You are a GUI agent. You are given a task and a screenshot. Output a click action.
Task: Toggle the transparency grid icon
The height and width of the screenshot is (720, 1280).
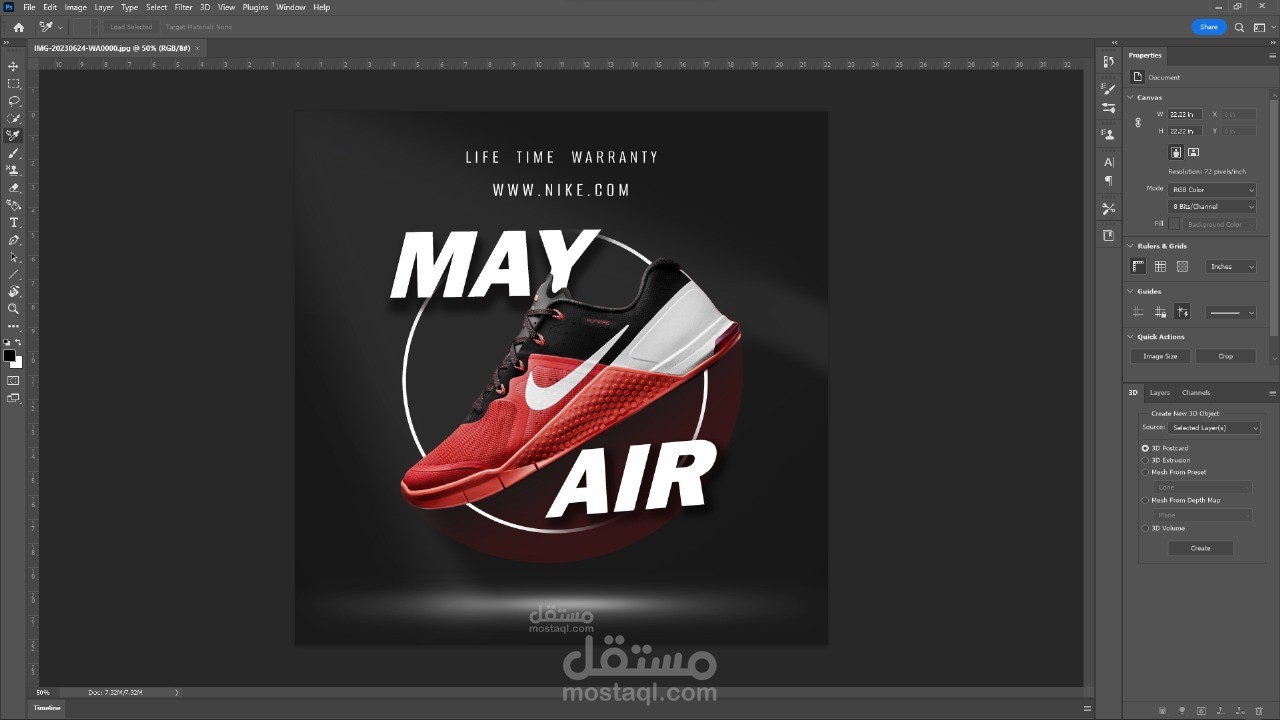click(x=1182, y=267)
